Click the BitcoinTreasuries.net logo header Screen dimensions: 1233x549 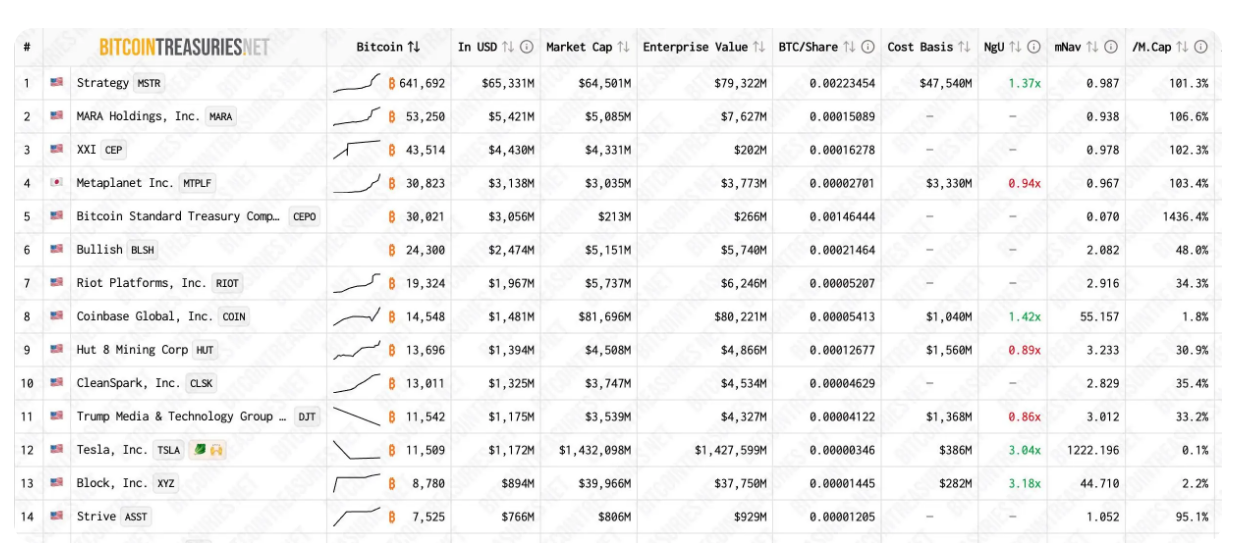[x=185, y=47]
